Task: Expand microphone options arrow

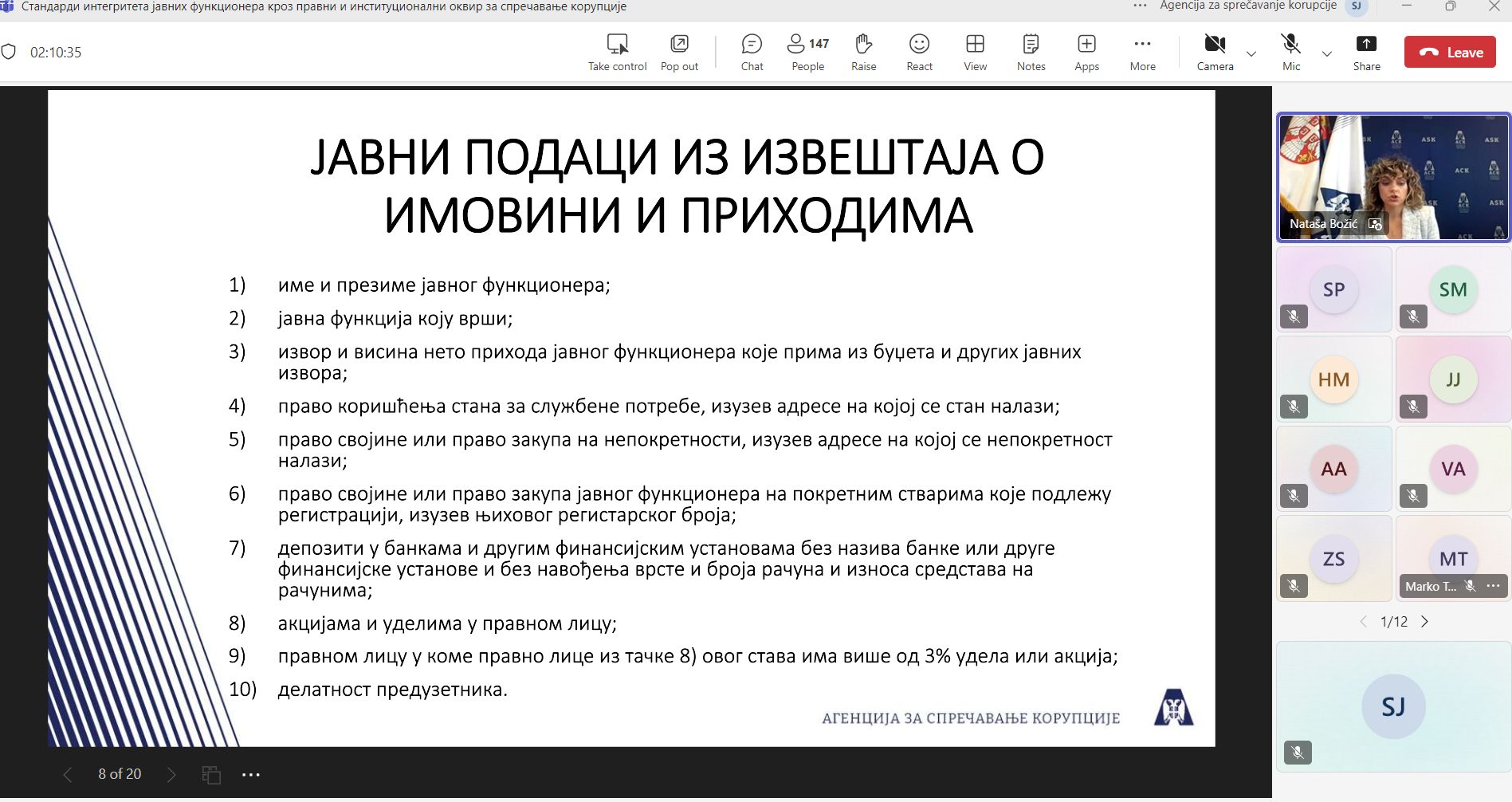Action: click(1327, 54)
